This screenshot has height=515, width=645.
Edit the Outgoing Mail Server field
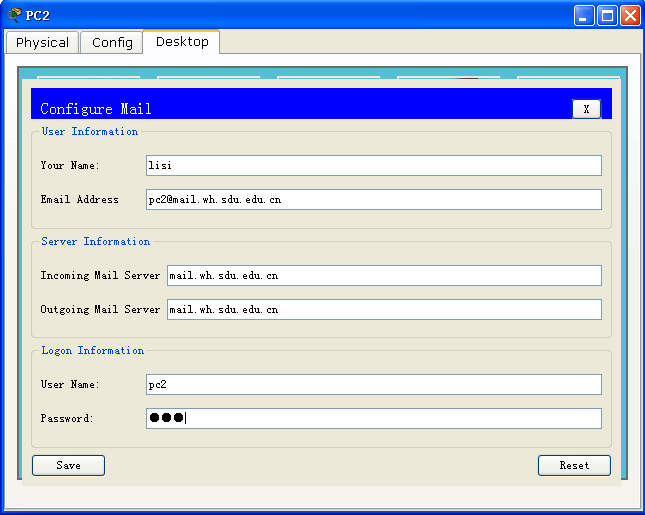point(383,310)
